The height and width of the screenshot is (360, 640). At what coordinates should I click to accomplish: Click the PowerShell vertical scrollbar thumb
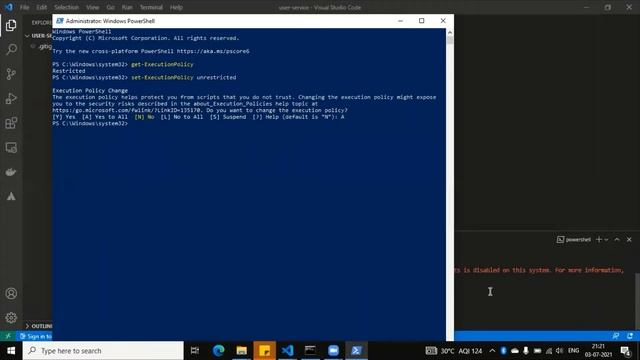pyautogui.click(x=450, y=40)
